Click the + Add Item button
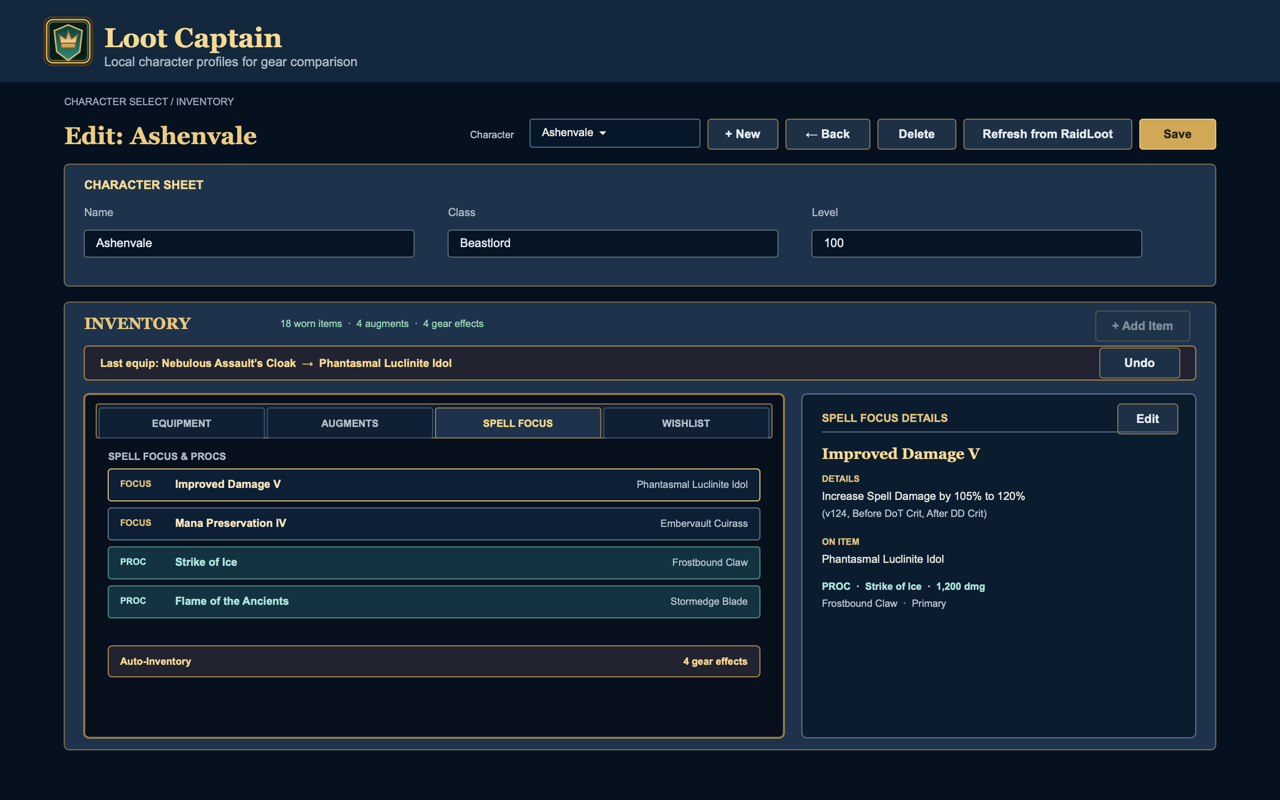 click(x=1142, y=326)
